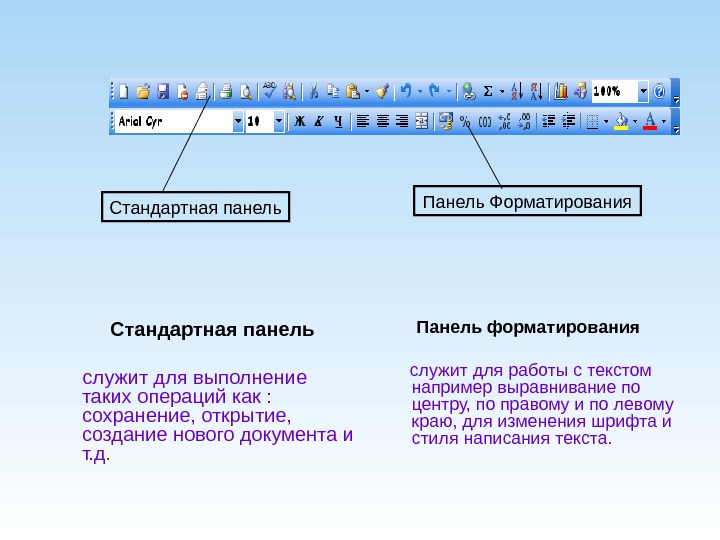The width and height of the screenshot is (720, 540).
Task: Open the fill color palette arrow
Action: point(635,122)
